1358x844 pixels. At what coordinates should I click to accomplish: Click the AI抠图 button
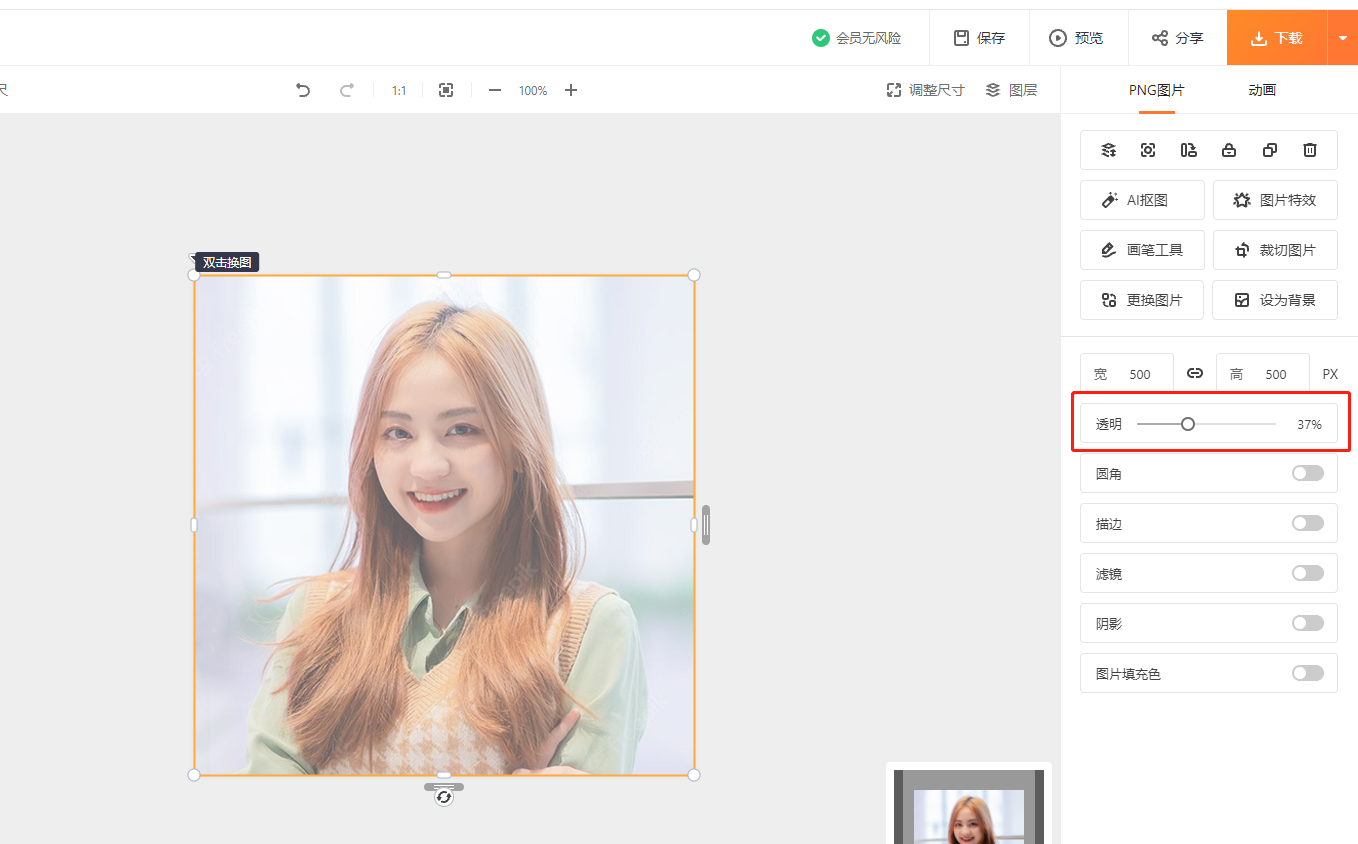pos(1142,200)
